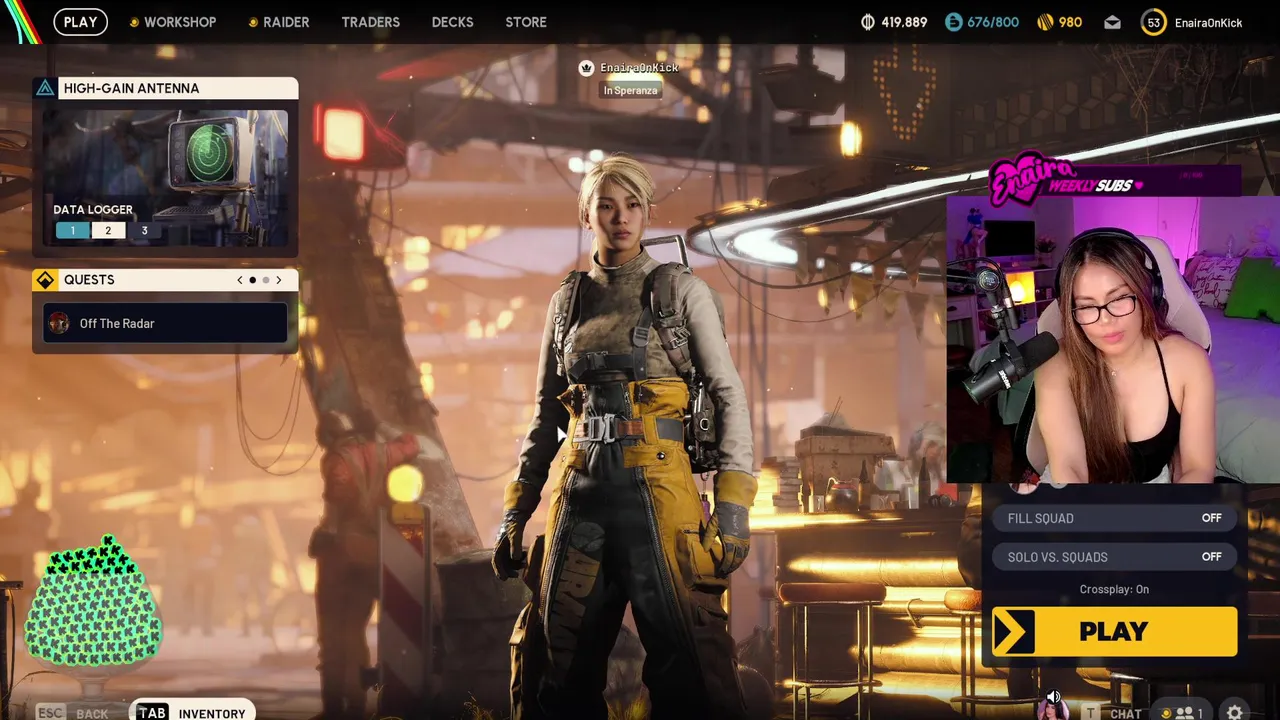This screenshot has height=720, width=1280.
Task: Open the settings gear icon
Action: tap(1235, 713)
